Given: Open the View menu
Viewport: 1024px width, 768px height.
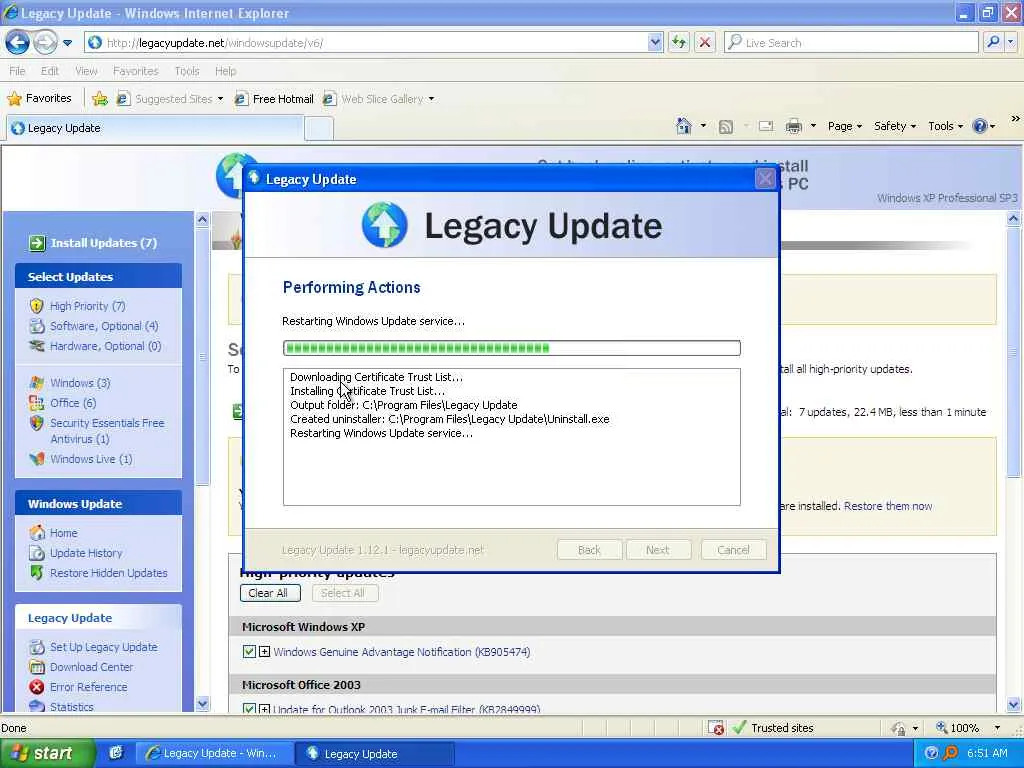Looking at the screenshot, I should pyautogui.click(x=86, y=71).
